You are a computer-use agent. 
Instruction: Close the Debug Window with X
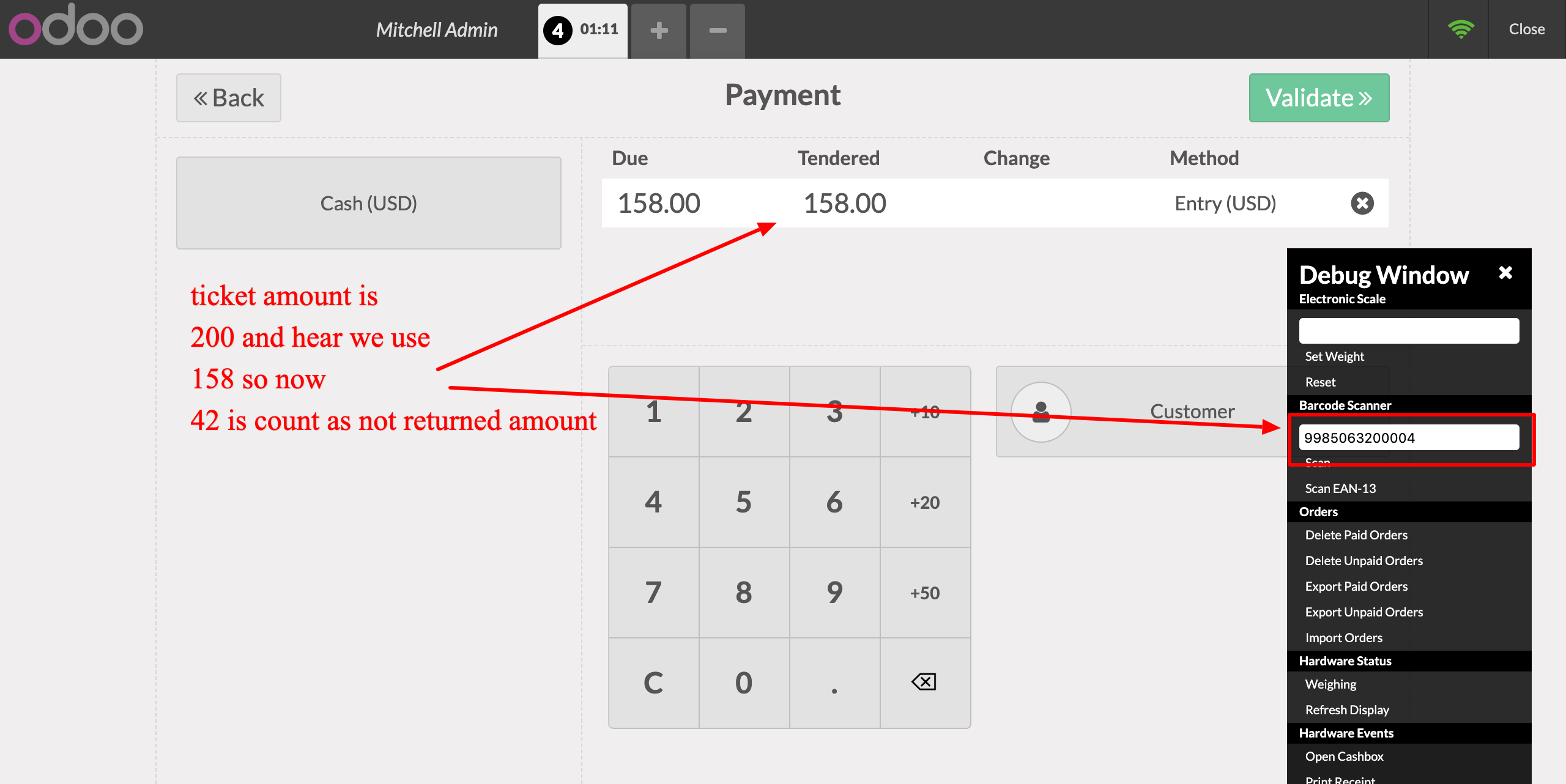pyautogui.click(x=1505, y=273)
